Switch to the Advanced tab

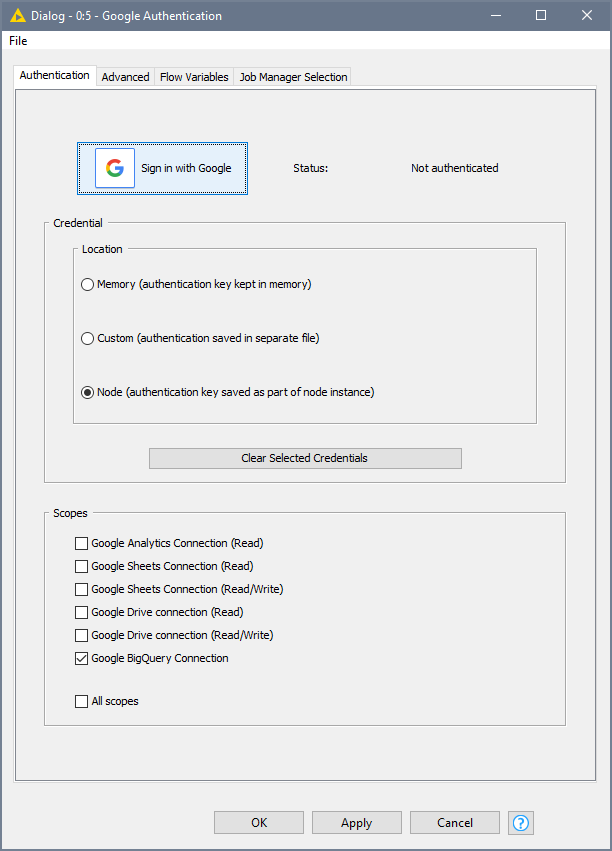pos(125,77)
